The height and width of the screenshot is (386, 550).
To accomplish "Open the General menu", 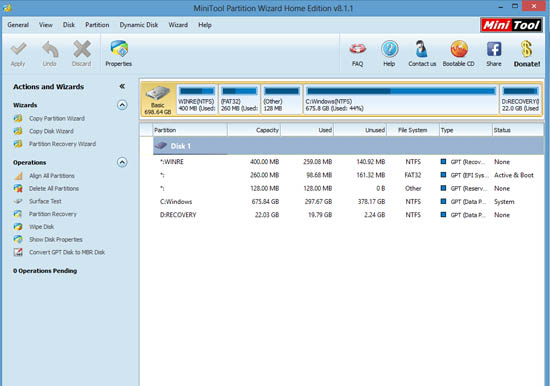I will click(18, 25).
